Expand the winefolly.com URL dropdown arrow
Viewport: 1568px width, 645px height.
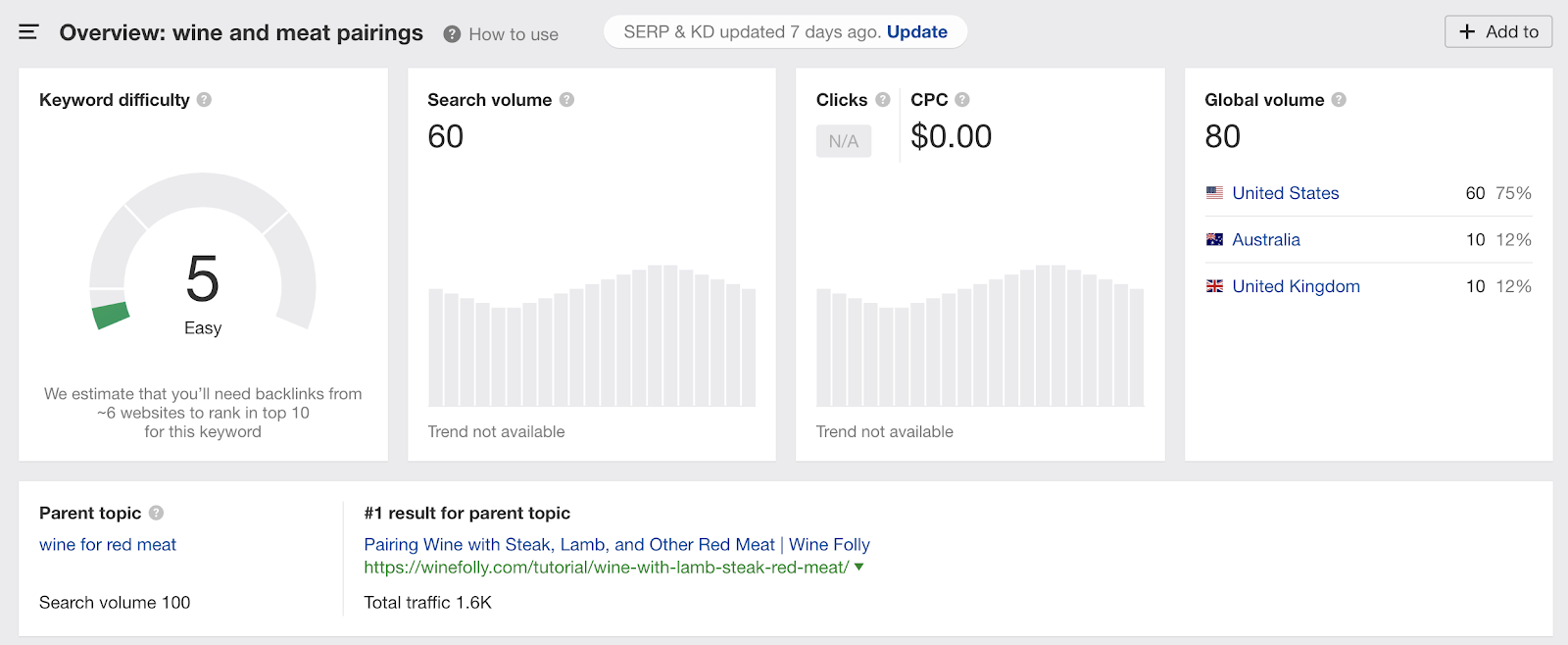point(859,567)
